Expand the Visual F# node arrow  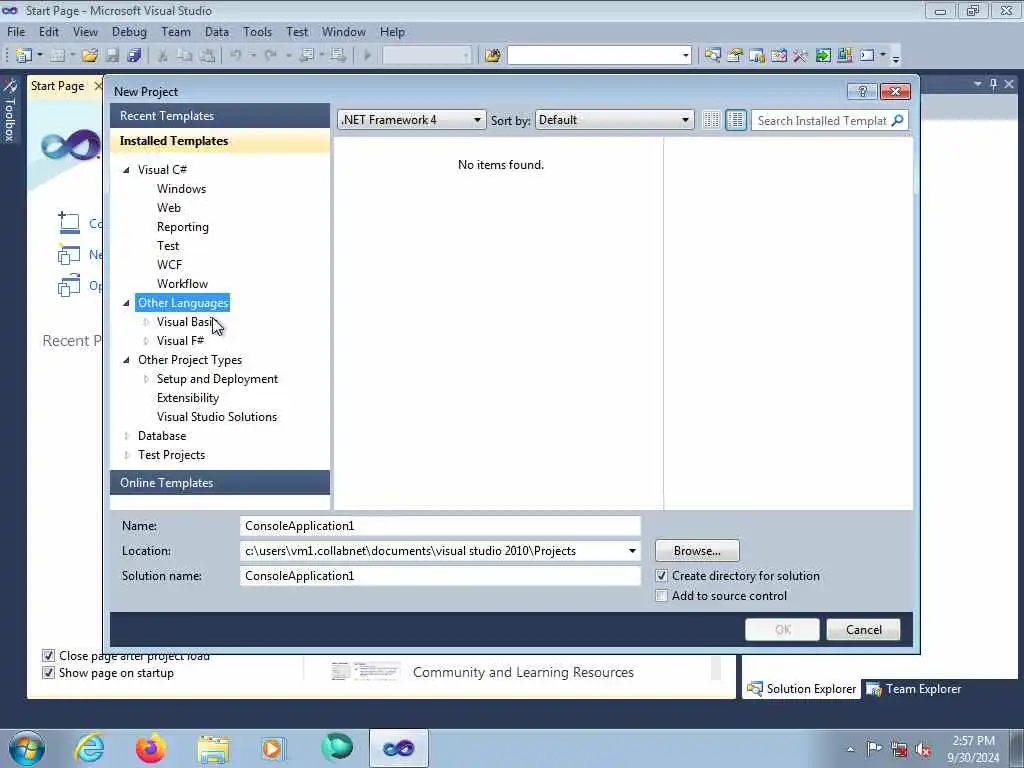point(146,341)
